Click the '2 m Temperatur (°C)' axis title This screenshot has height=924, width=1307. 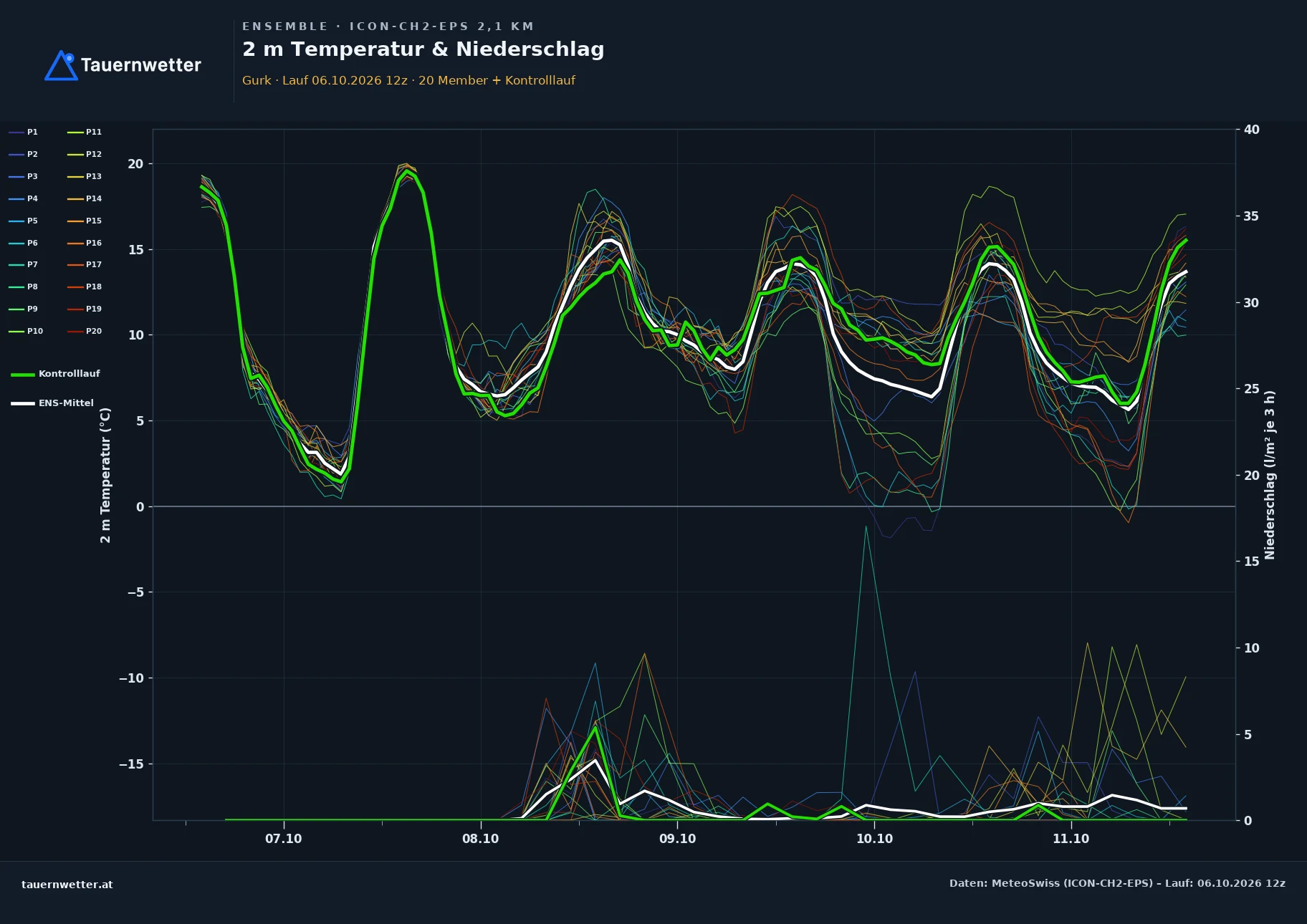click(x=105, y=475)
